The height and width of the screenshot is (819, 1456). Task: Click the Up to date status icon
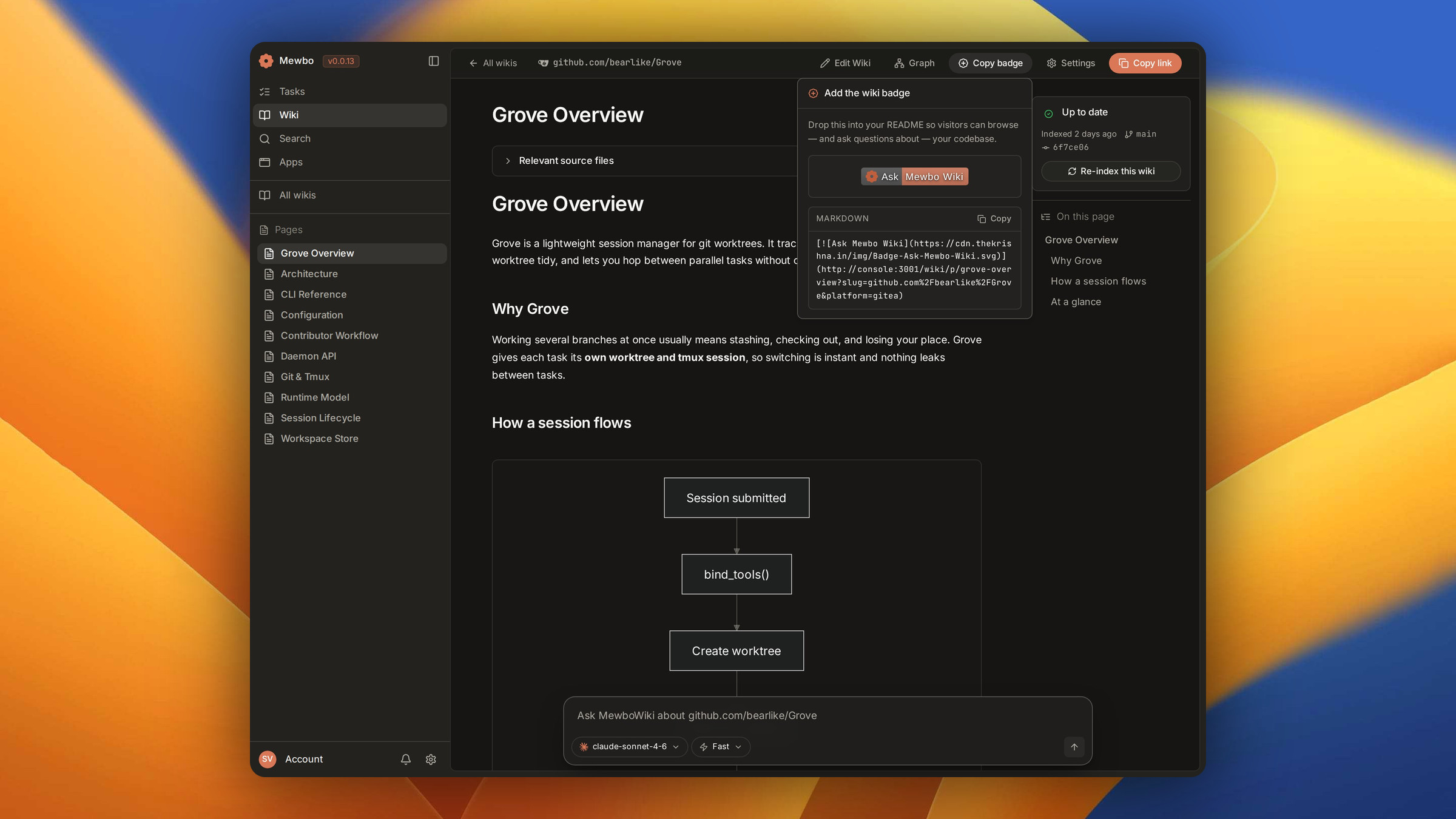tap(1048, 113)
